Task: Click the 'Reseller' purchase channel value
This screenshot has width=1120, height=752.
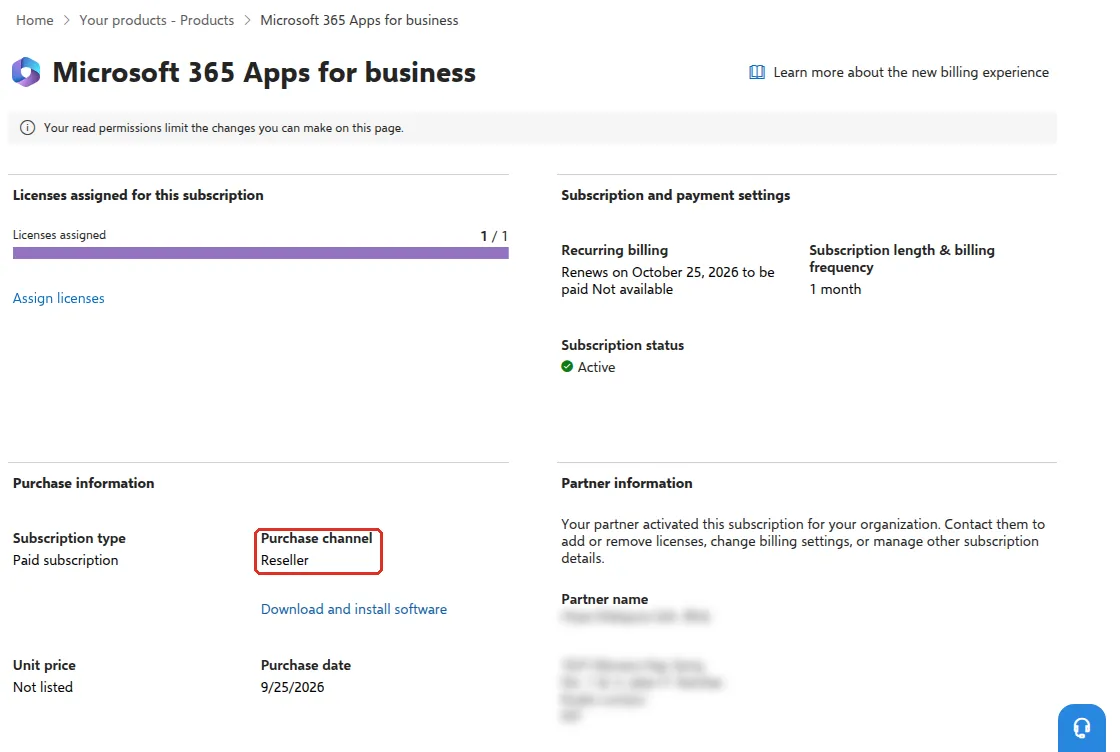Action: (x=284, y=560)
